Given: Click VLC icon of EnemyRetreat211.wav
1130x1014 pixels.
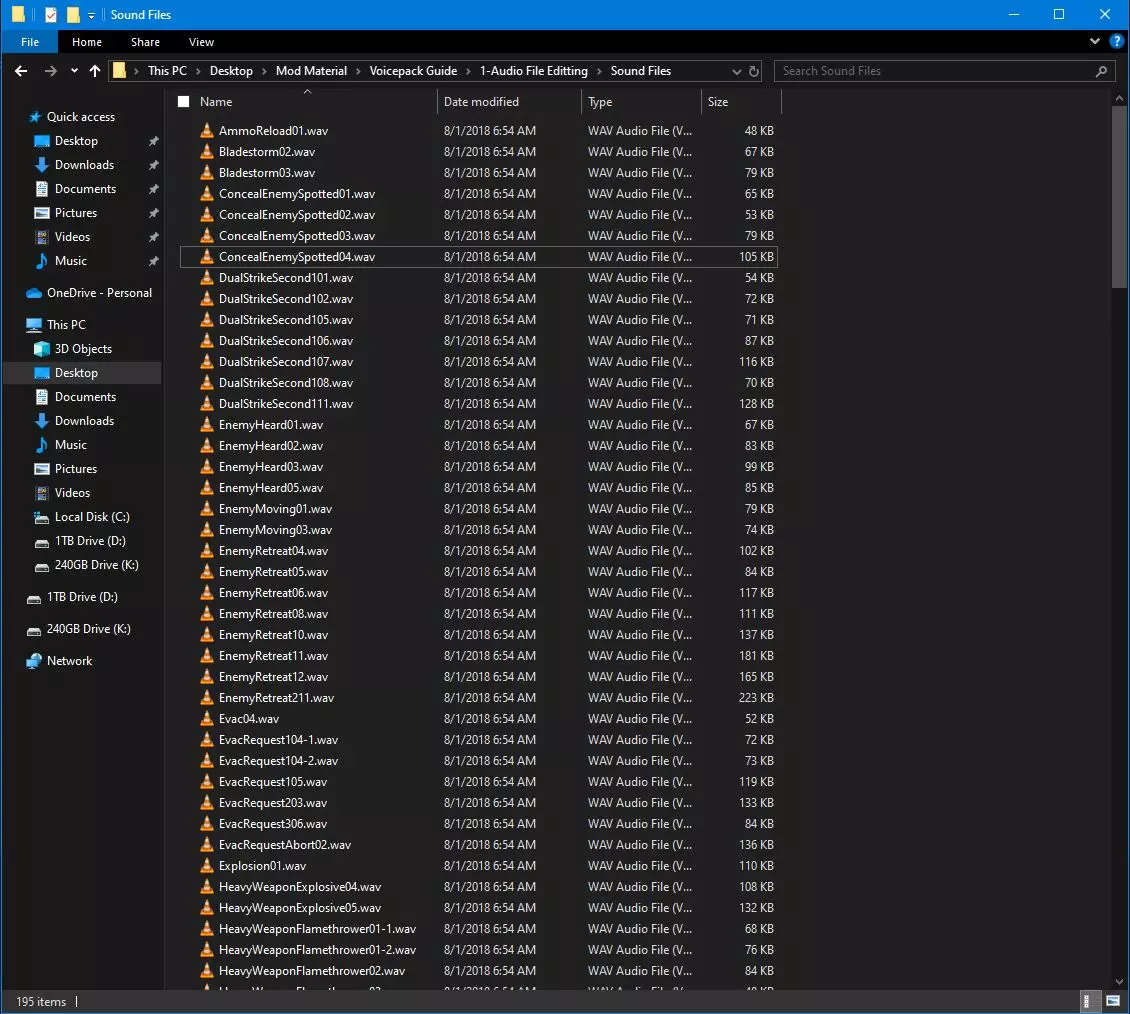Looking at the screenshot, I should (x=207, y=698).
